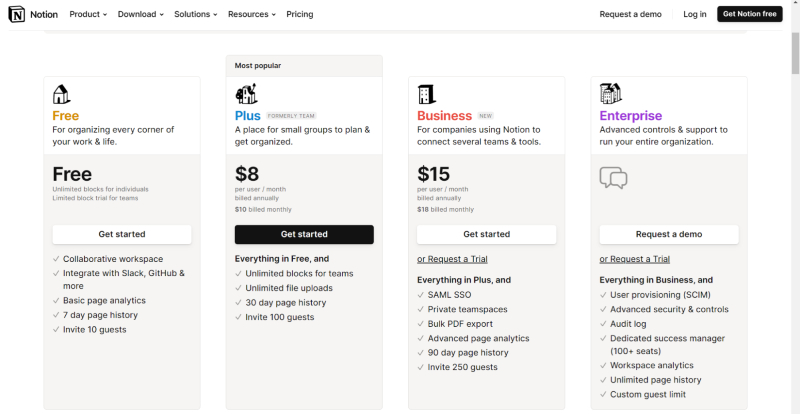Click the Business plan title
Image resolution: width=800 pixels, height=414 pixels.
click(444, 116)
